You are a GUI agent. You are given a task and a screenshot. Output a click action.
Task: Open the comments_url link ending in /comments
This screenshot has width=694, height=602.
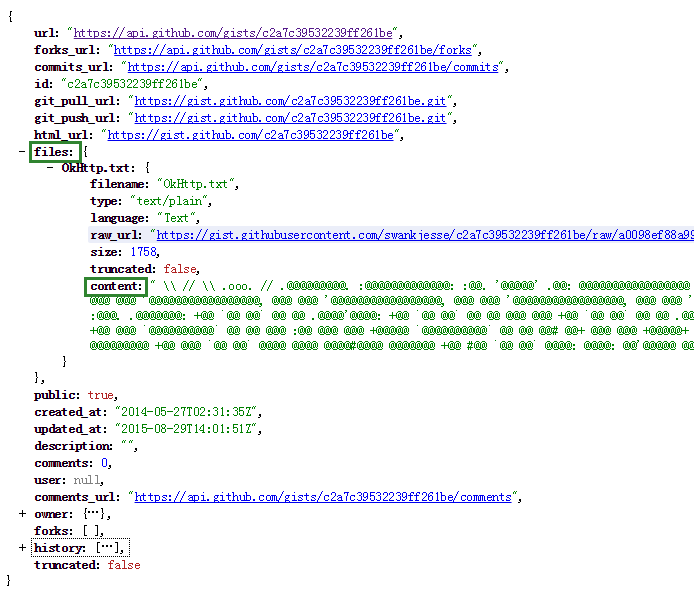323,497
